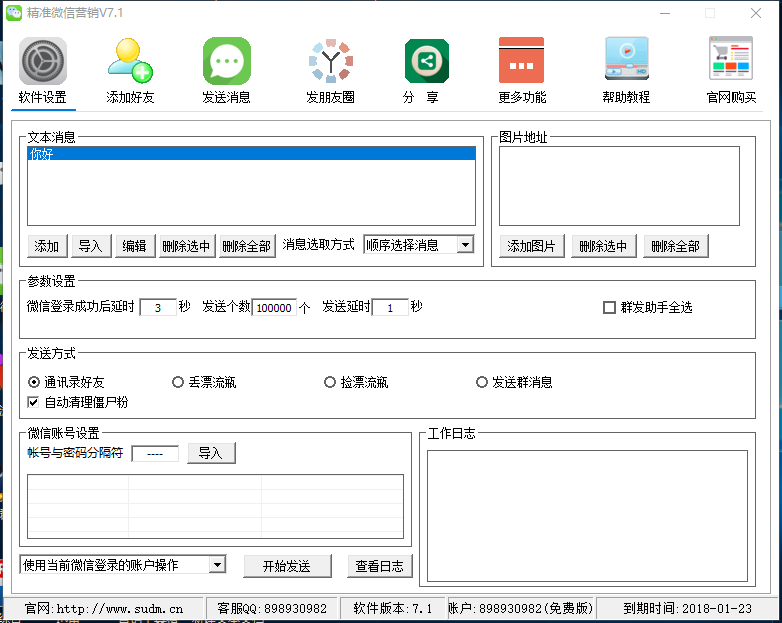Open the 软件设置 gear icon
The height and width of the screenshot is (623, 782).
[43, 61]
